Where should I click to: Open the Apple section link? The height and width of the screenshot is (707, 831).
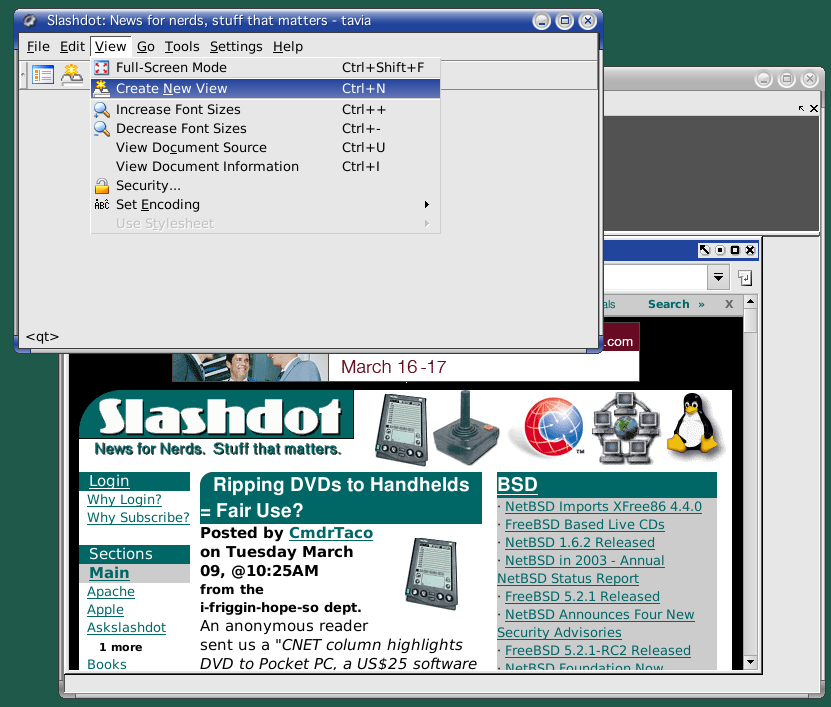105,609
